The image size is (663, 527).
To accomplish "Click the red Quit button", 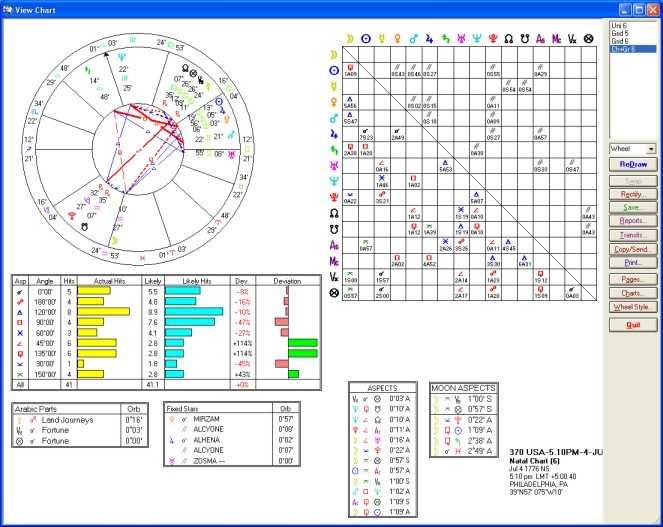I will pyautogui.click(x=633, y=325).
